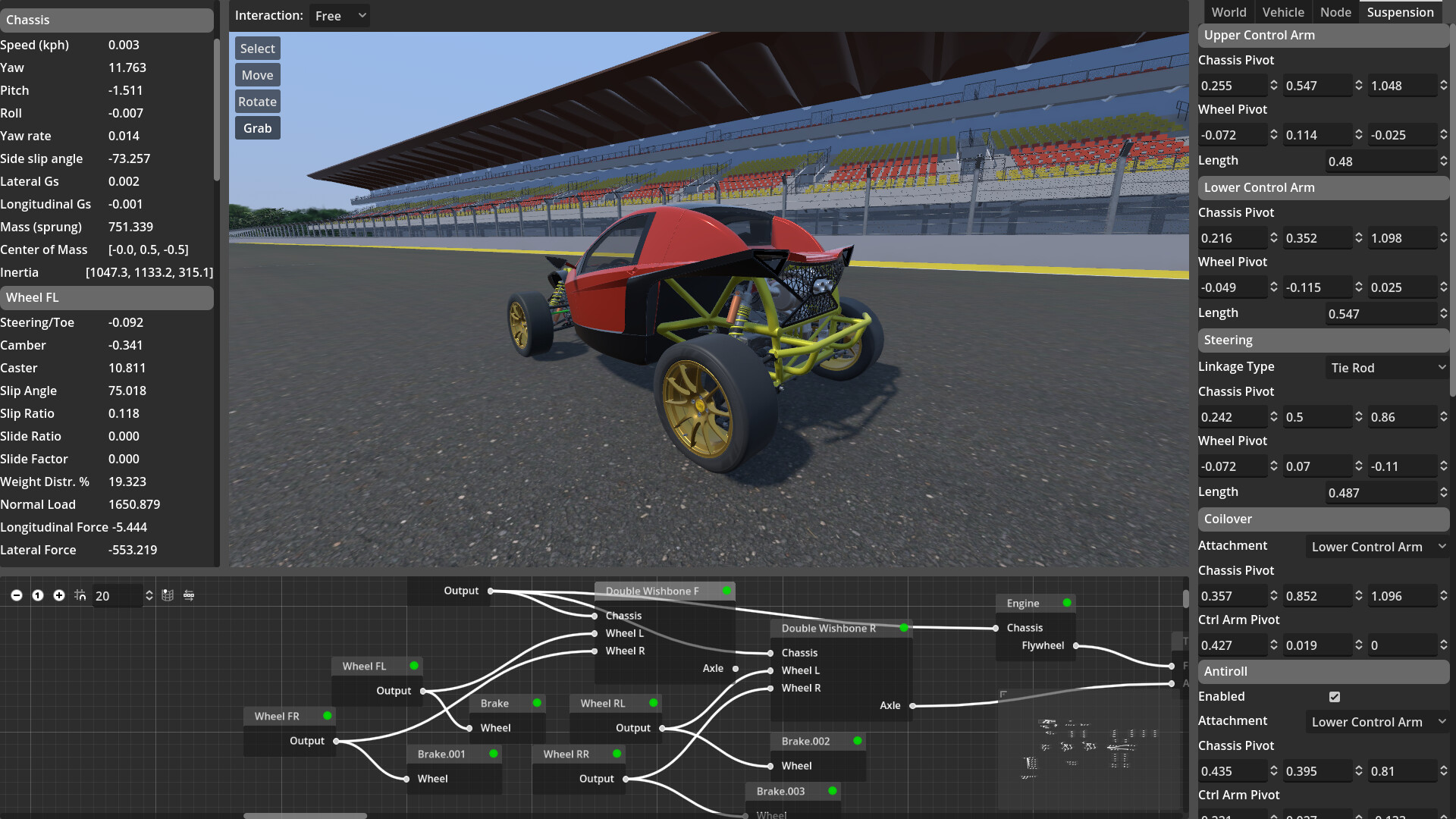Click the Grab interaction button

coord(257,127)
